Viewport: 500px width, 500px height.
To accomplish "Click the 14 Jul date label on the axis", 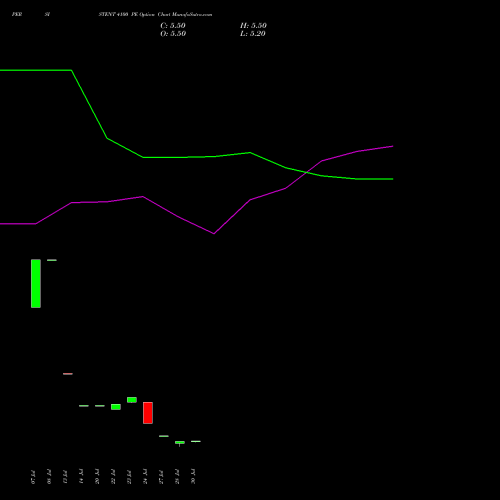I will [x=81, y=477].
